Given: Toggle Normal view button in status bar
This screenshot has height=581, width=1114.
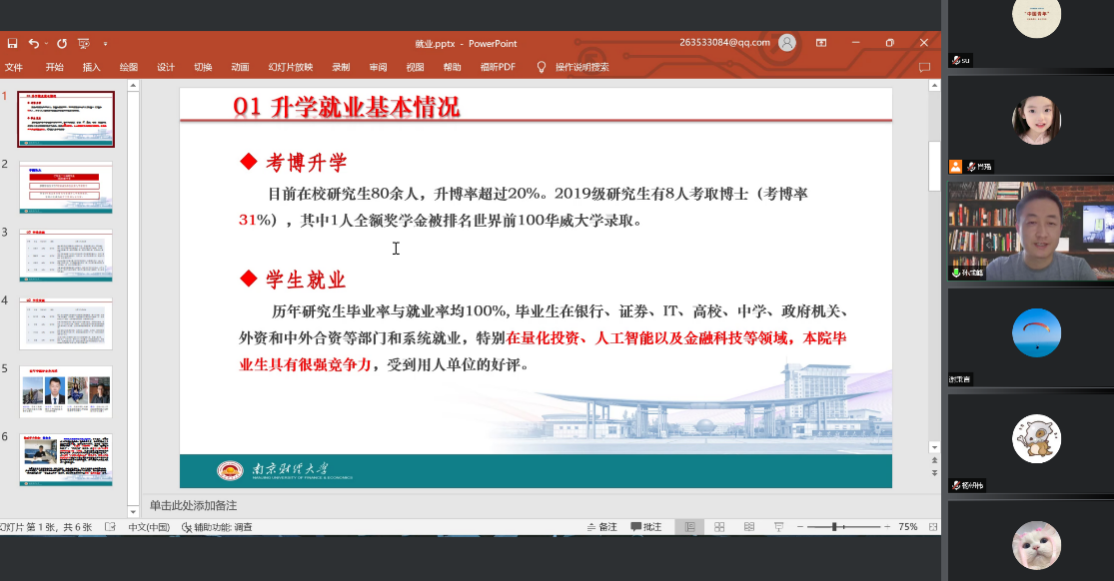Looking at the screenshot, I should 689,527.
